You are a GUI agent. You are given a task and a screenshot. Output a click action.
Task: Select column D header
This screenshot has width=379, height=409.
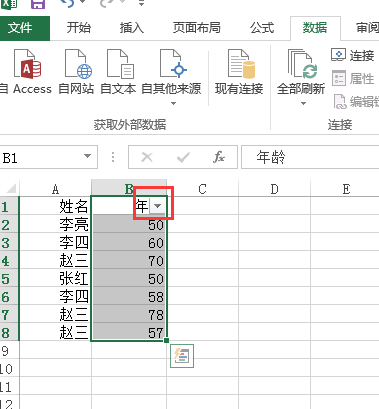pos(274,189)
